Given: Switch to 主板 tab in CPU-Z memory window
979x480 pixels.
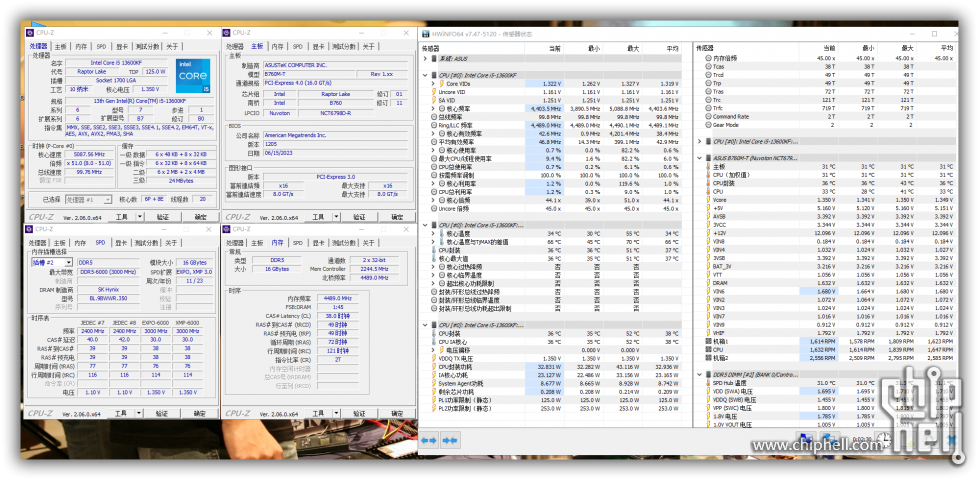Looking at the screenshot, I should click(257, 243).
